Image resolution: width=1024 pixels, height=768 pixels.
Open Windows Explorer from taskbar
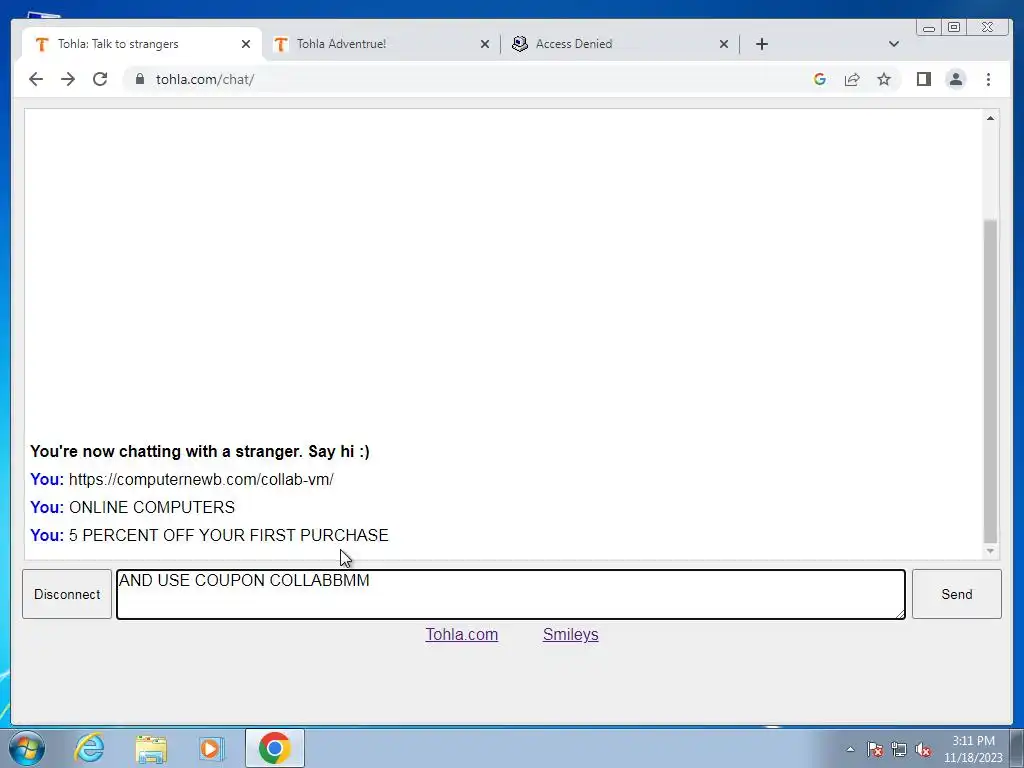pos(151,748)
